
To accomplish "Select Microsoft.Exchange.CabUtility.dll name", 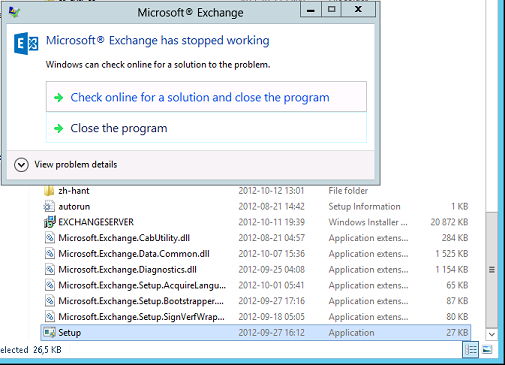I will point(124,238).
